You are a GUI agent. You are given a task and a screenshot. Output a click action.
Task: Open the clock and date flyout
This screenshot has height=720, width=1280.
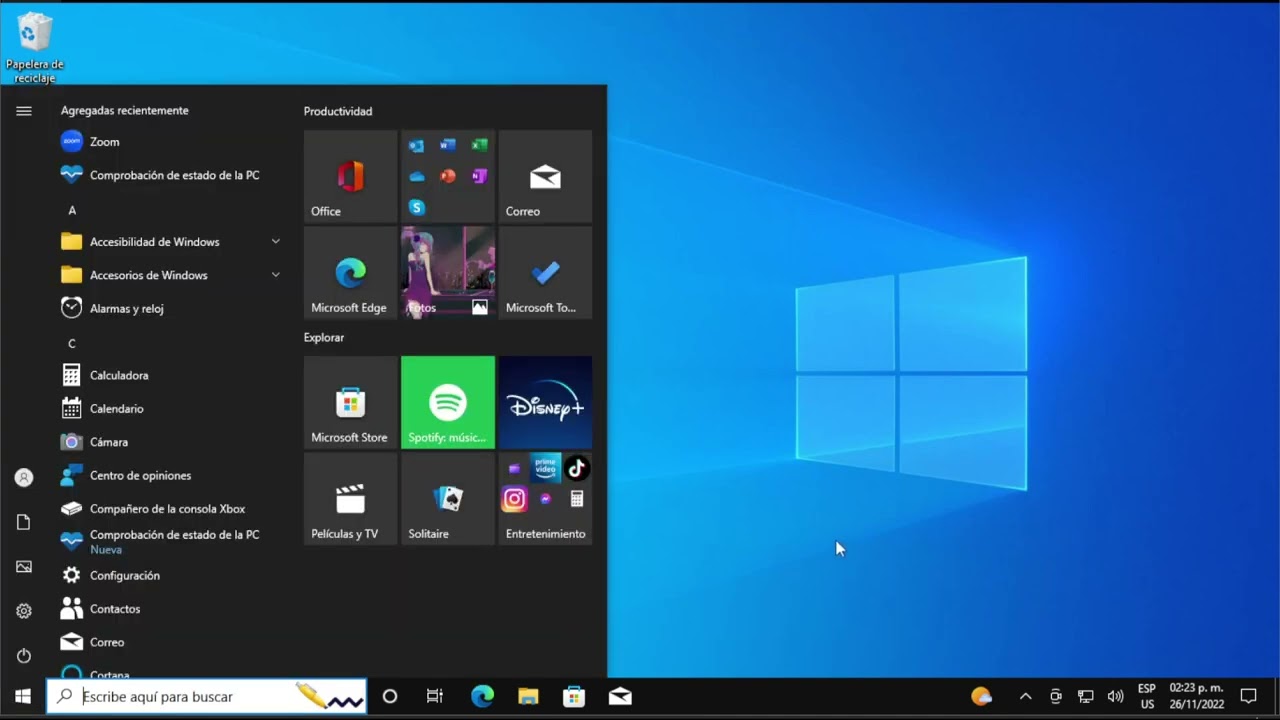[1196, 697]
